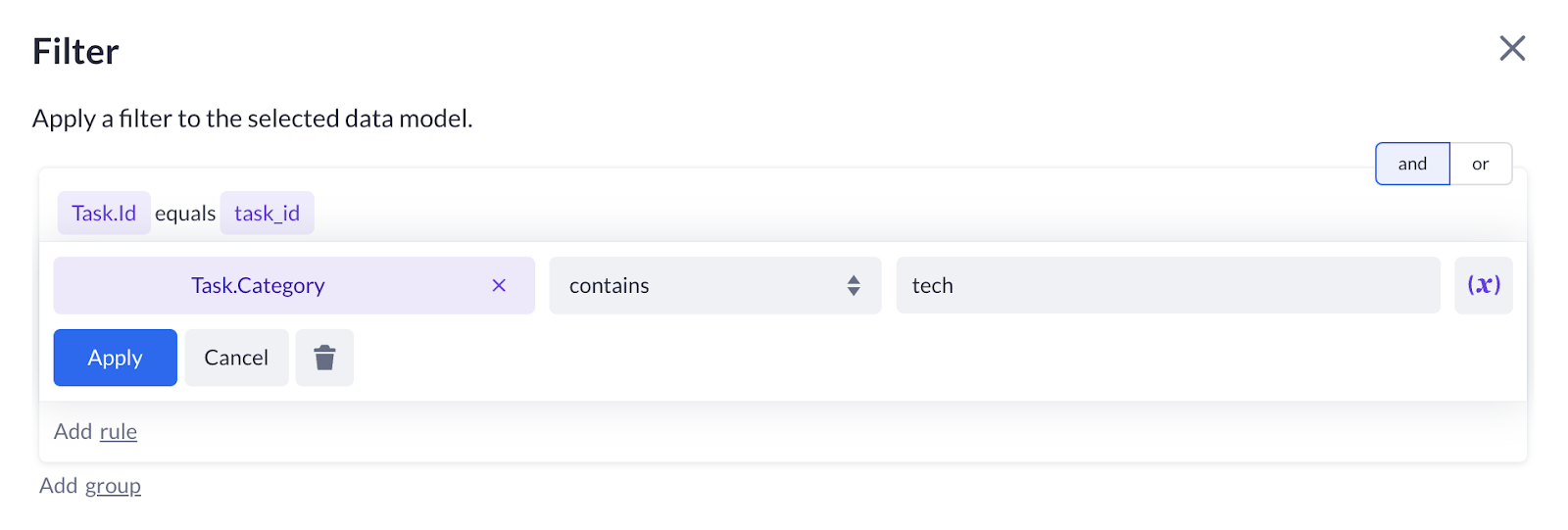This screenshot has height=530, width=1568.
Task: Select the Task.Id field chip
Action: 104,213
